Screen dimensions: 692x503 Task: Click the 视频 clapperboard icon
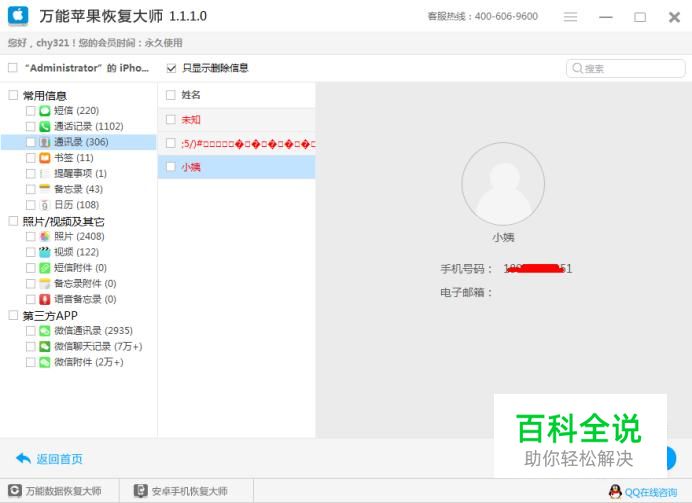tap(45, 252)
